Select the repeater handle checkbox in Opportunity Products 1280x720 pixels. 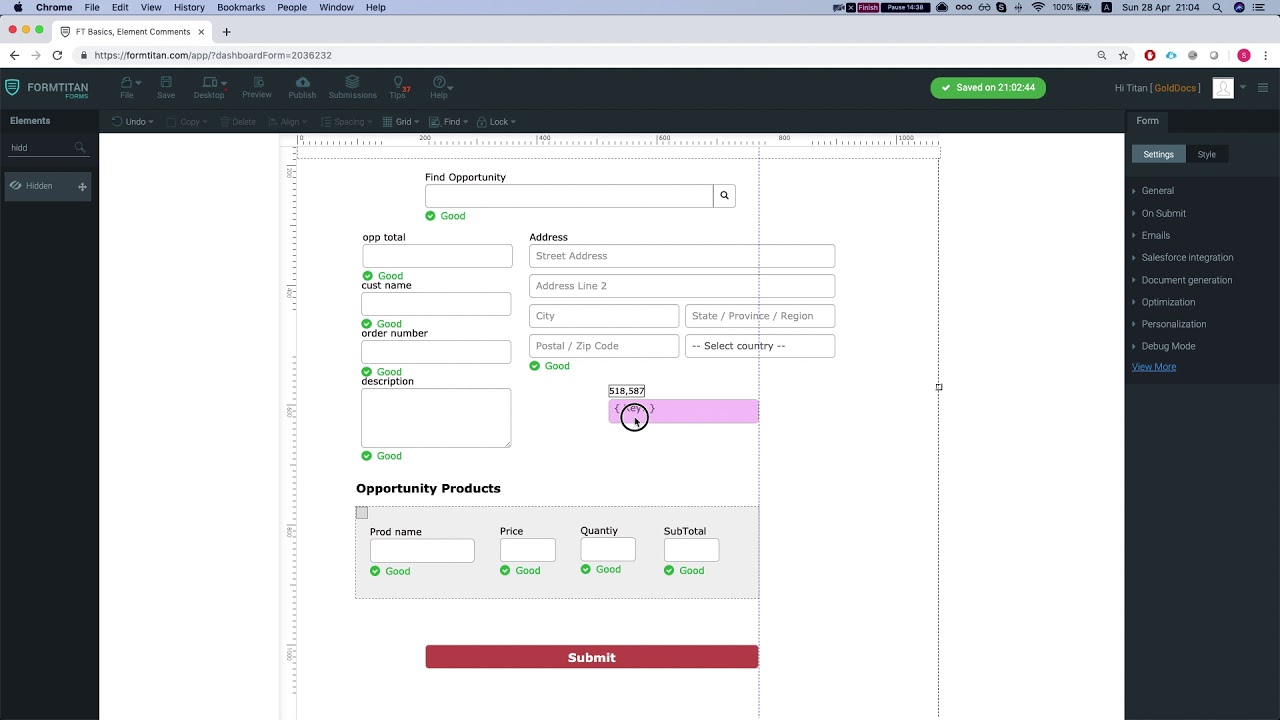pos(362,513)
